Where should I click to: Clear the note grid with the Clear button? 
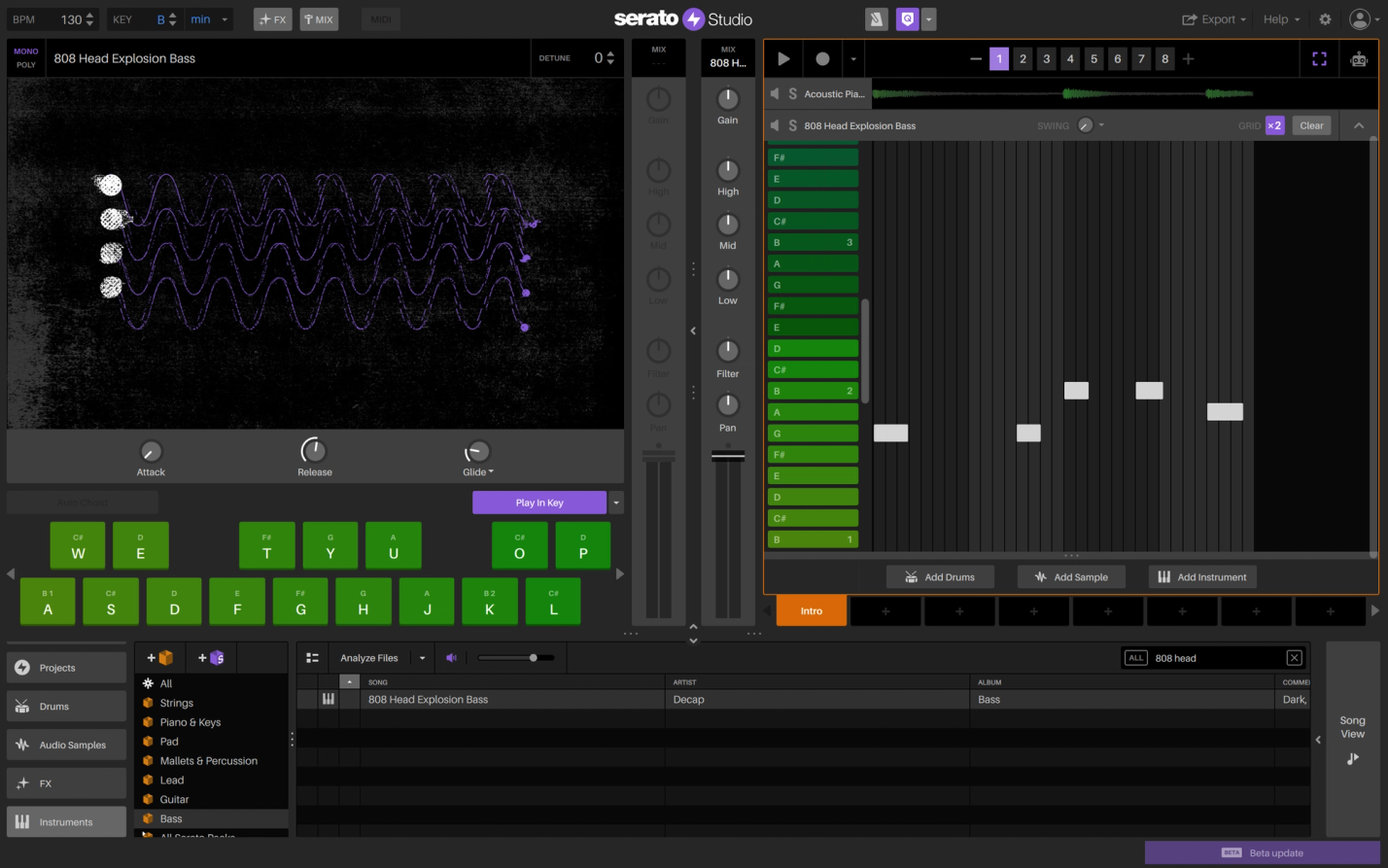coord(1311,125)
